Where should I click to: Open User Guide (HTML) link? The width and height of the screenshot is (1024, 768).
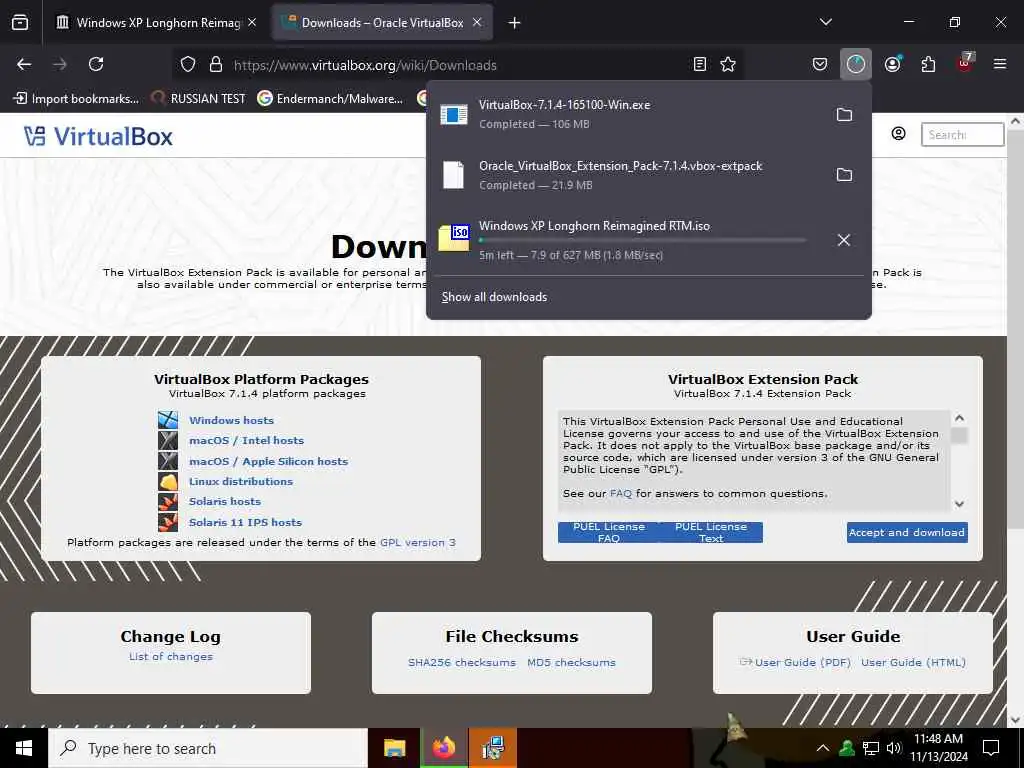[x=913, y=662]
